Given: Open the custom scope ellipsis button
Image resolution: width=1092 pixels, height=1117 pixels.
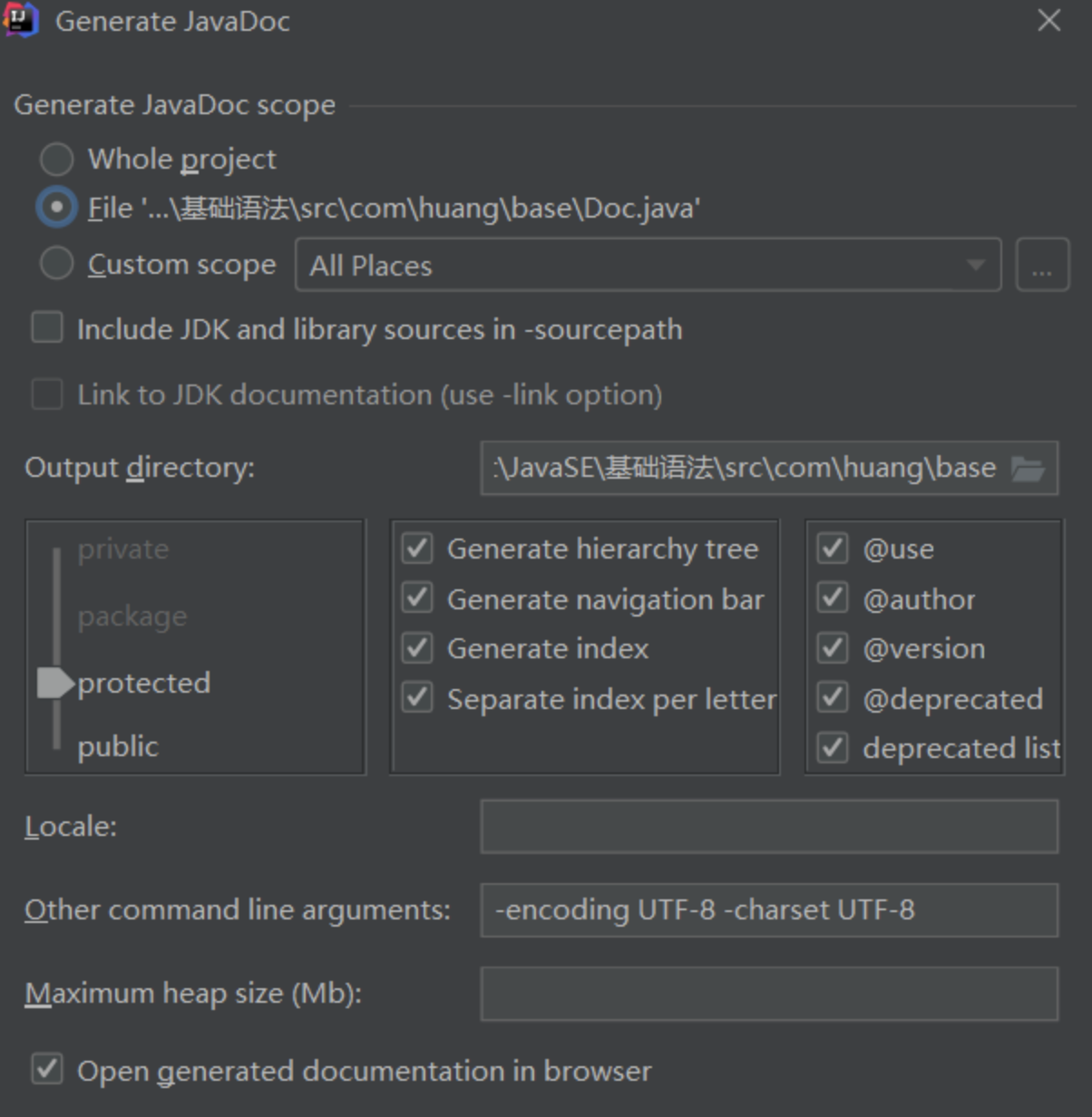Looking at the screenshot, I should tap(1042, 266).
